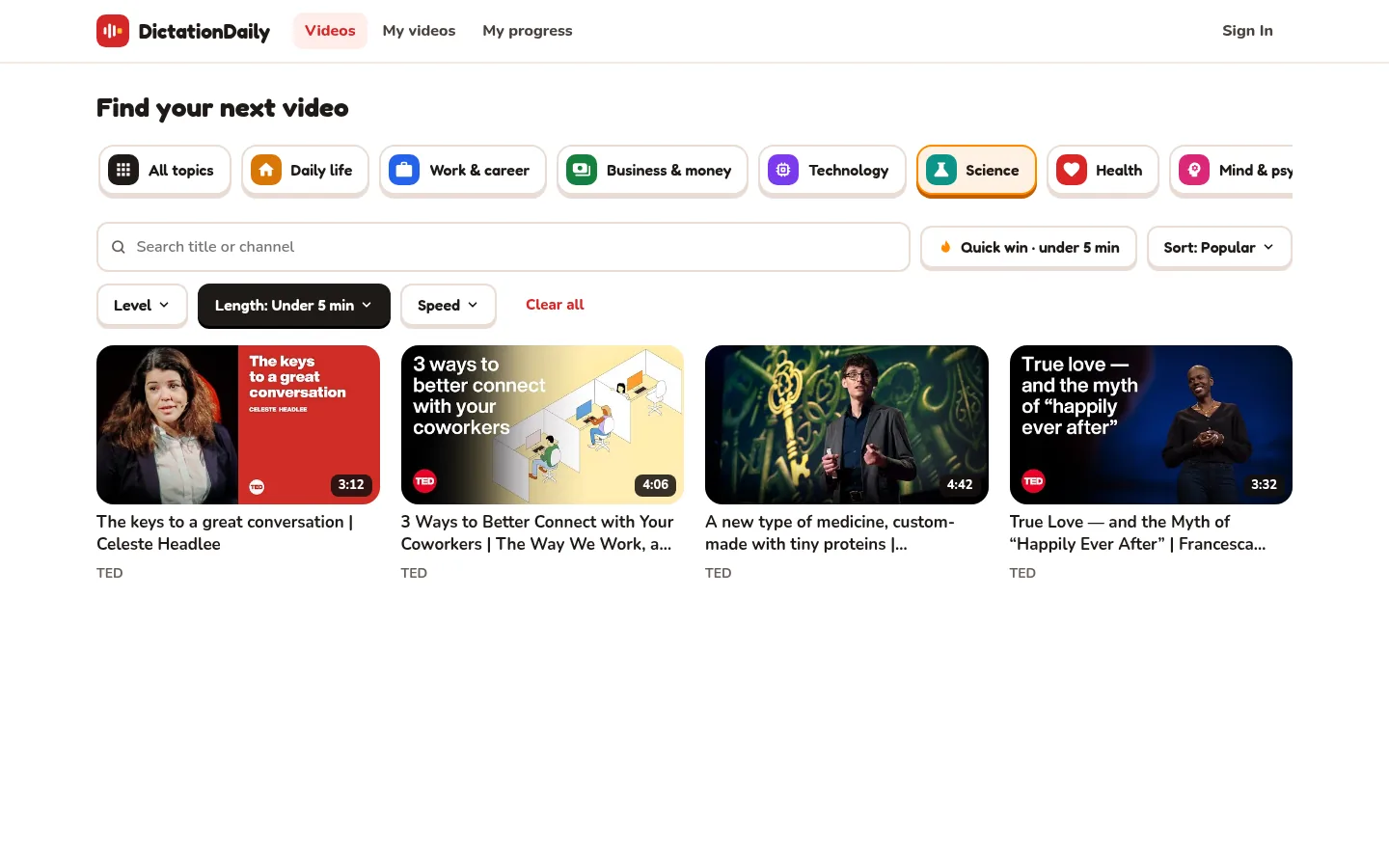Change the Sort: Popular dropdown
The height and width of the screenshot is (868, 1389).
[1219, 248]
